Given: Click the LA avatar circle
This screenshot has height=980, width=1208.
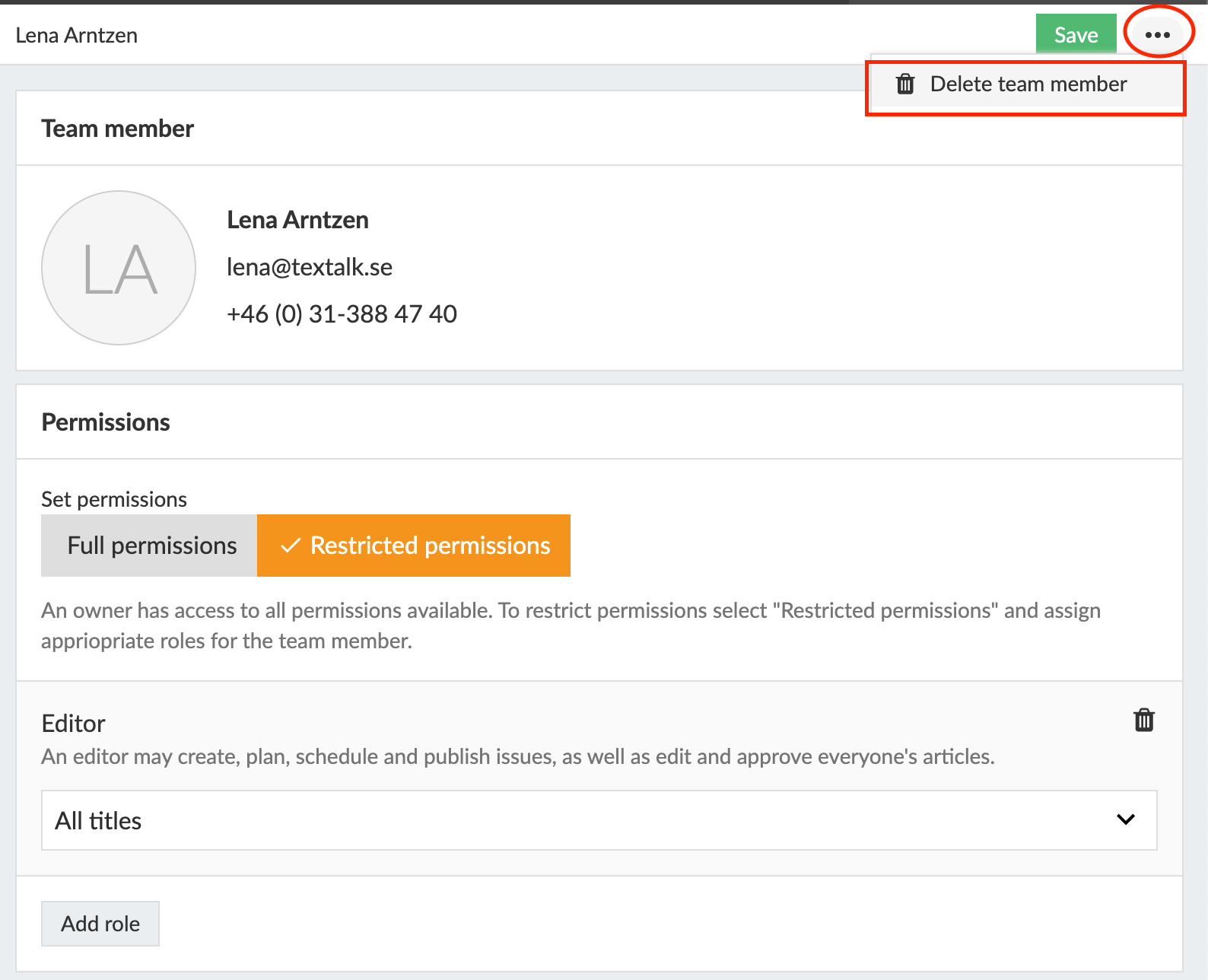Looking at the screenshot, I should click(119, 268).
